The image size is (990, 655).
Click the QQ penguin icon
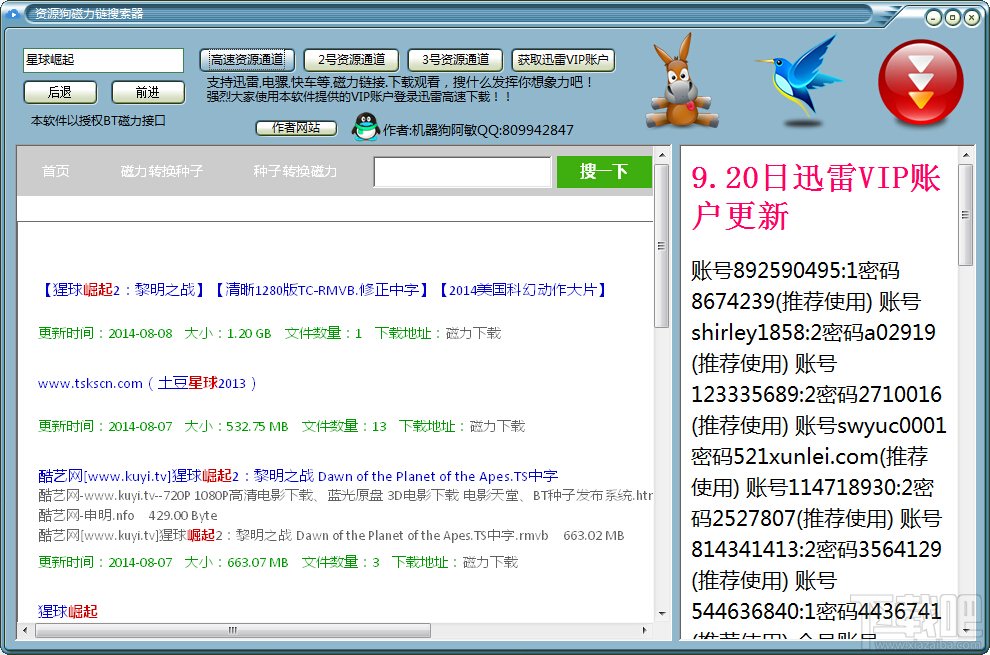[x=366, y=127]
